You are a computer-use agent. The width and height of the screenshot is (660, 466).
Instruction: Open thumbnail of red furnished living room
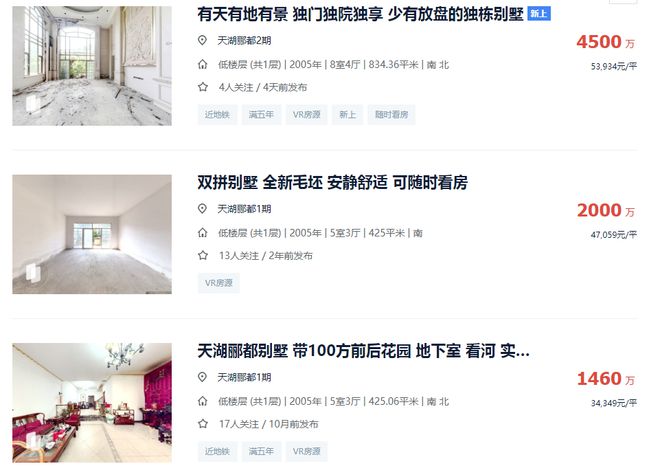point(92,403)
